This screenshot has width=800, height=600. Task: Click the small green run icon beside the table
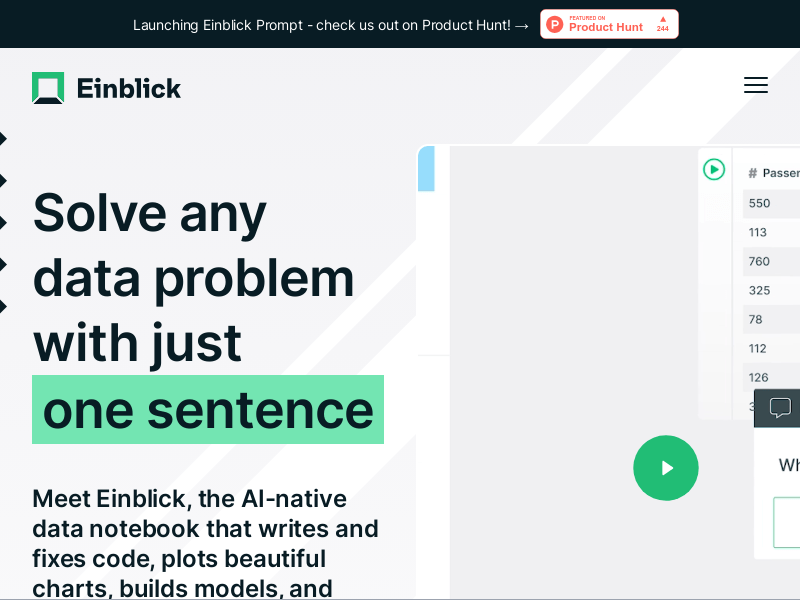pyautogui.click(x=714, y=169)
